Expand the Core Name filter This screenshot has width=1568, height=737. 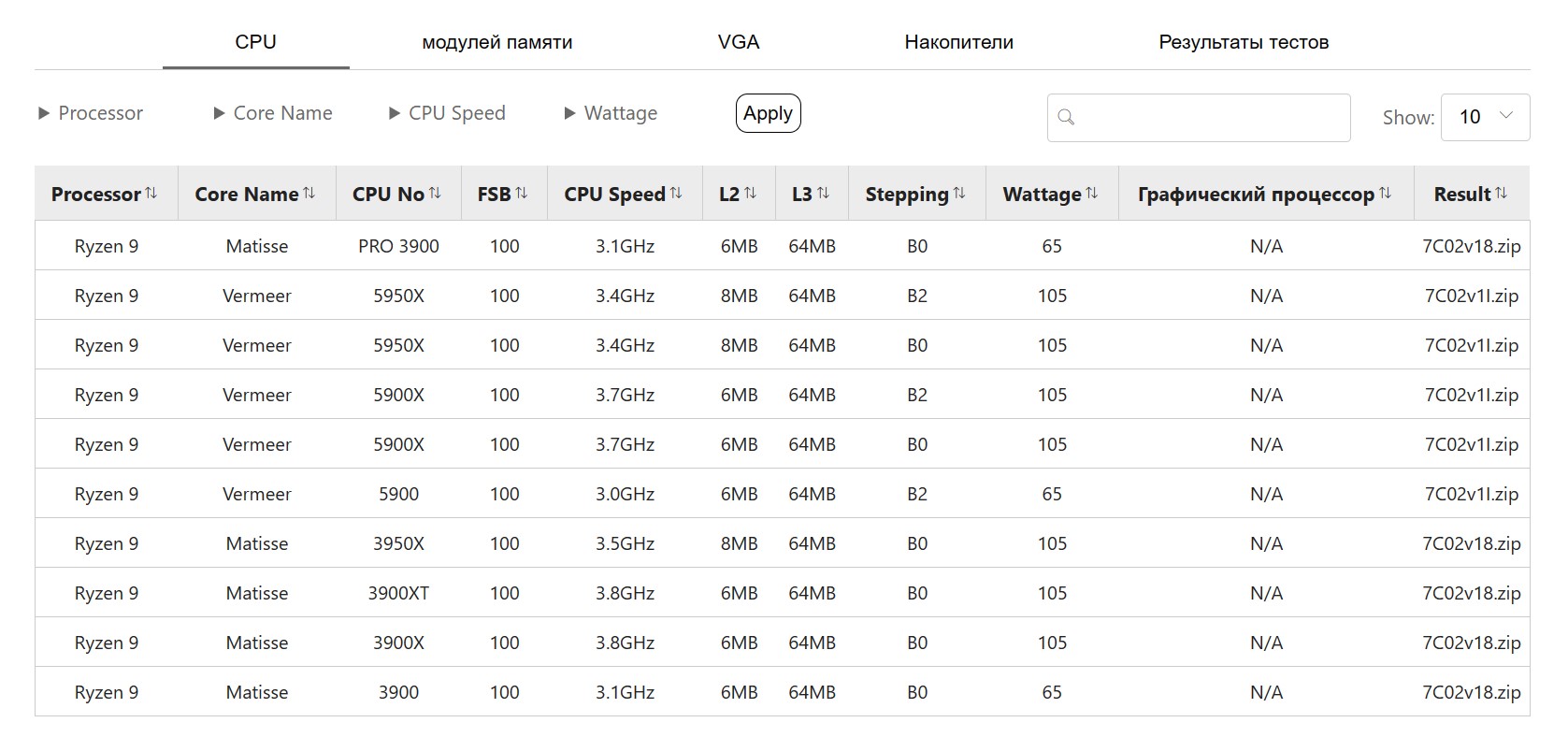pyautogui.click(x=273, y=113)
